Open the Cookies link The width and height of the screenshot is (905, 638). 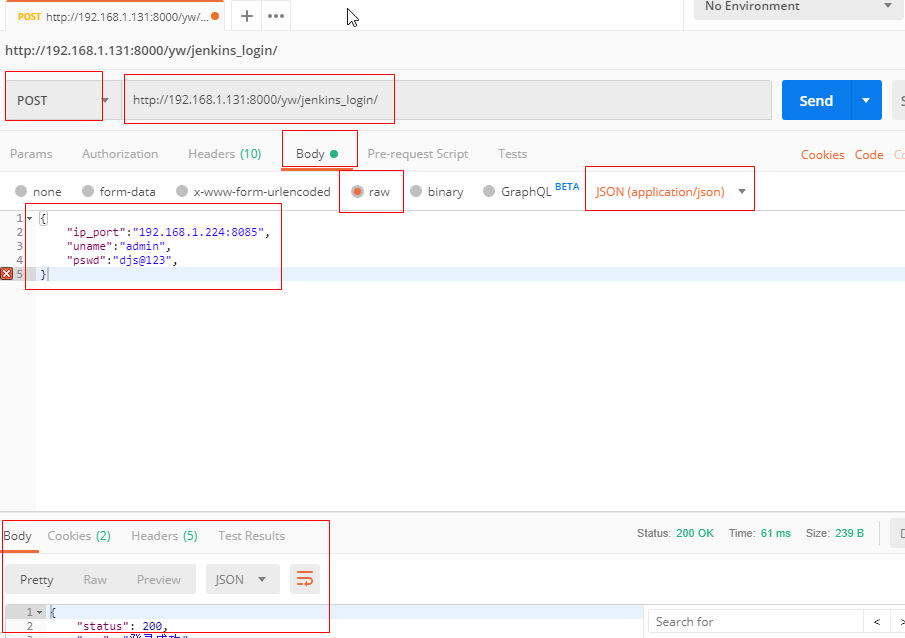click(822, 155)
